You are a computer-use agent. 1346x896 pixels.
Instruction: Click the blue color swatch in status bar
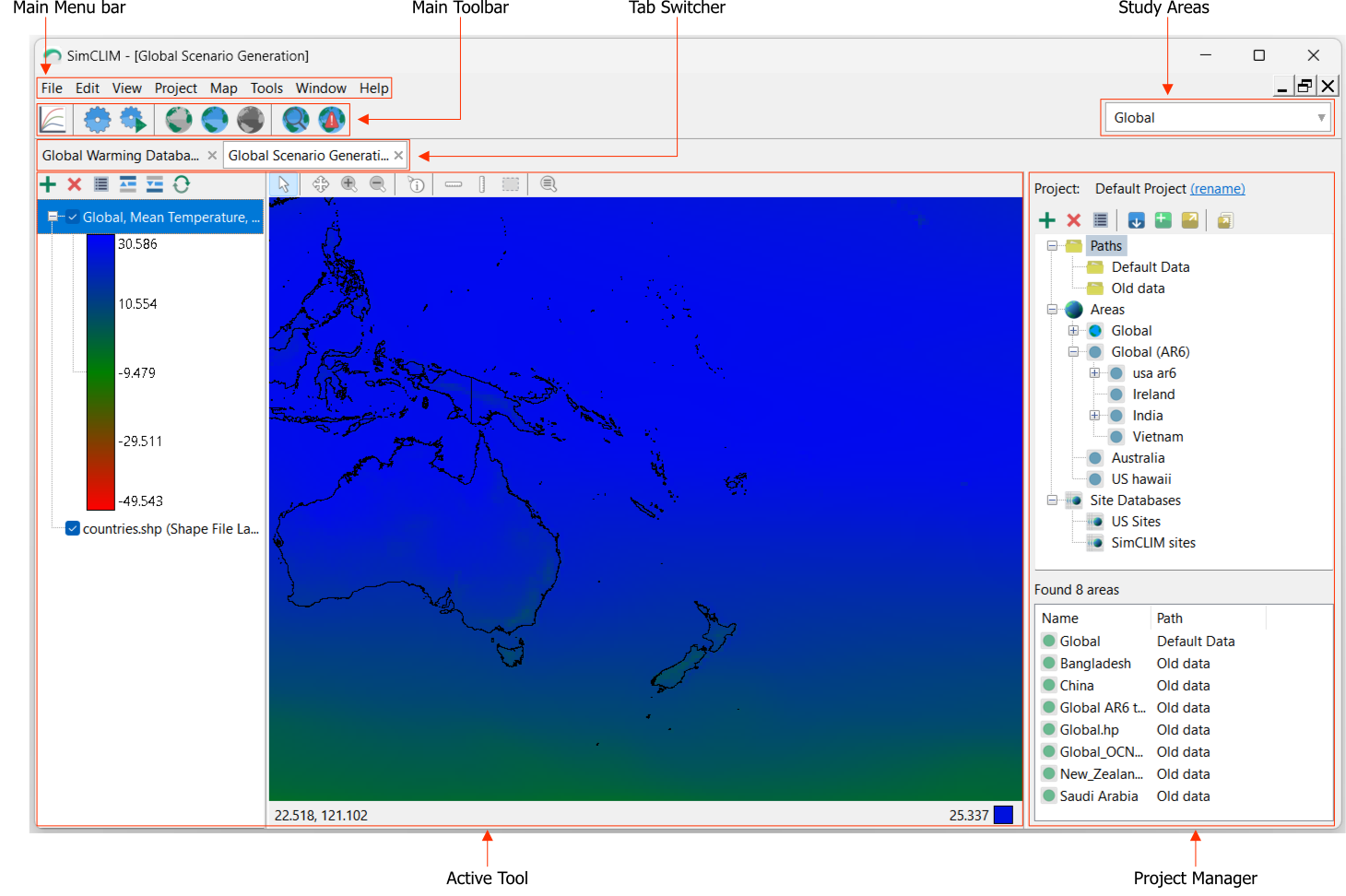(1003, 815)
